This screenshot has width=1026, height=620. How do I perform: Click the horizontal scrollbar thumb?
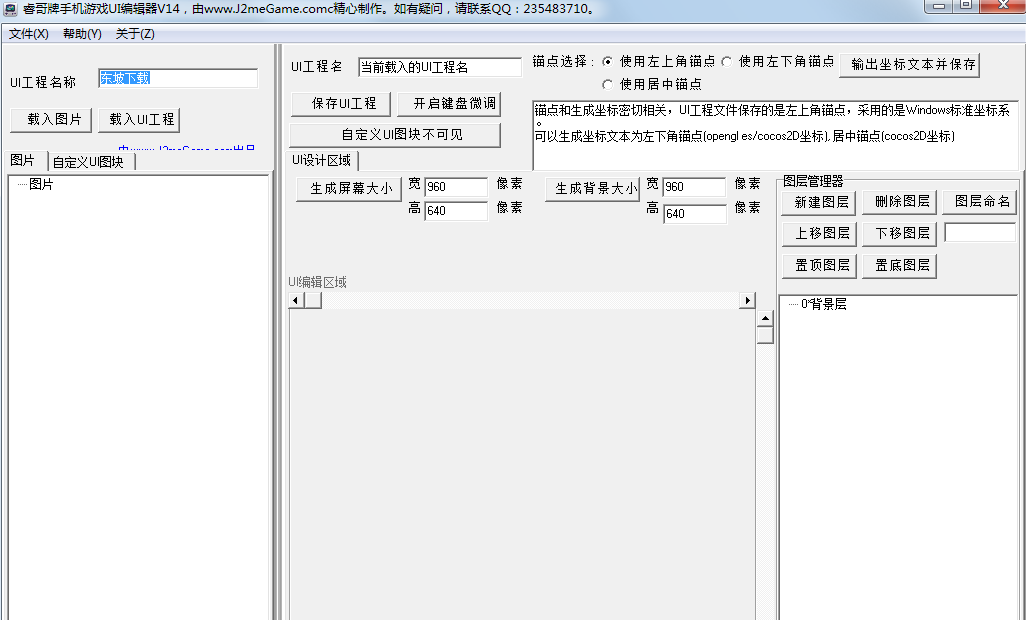pos(313,300)
